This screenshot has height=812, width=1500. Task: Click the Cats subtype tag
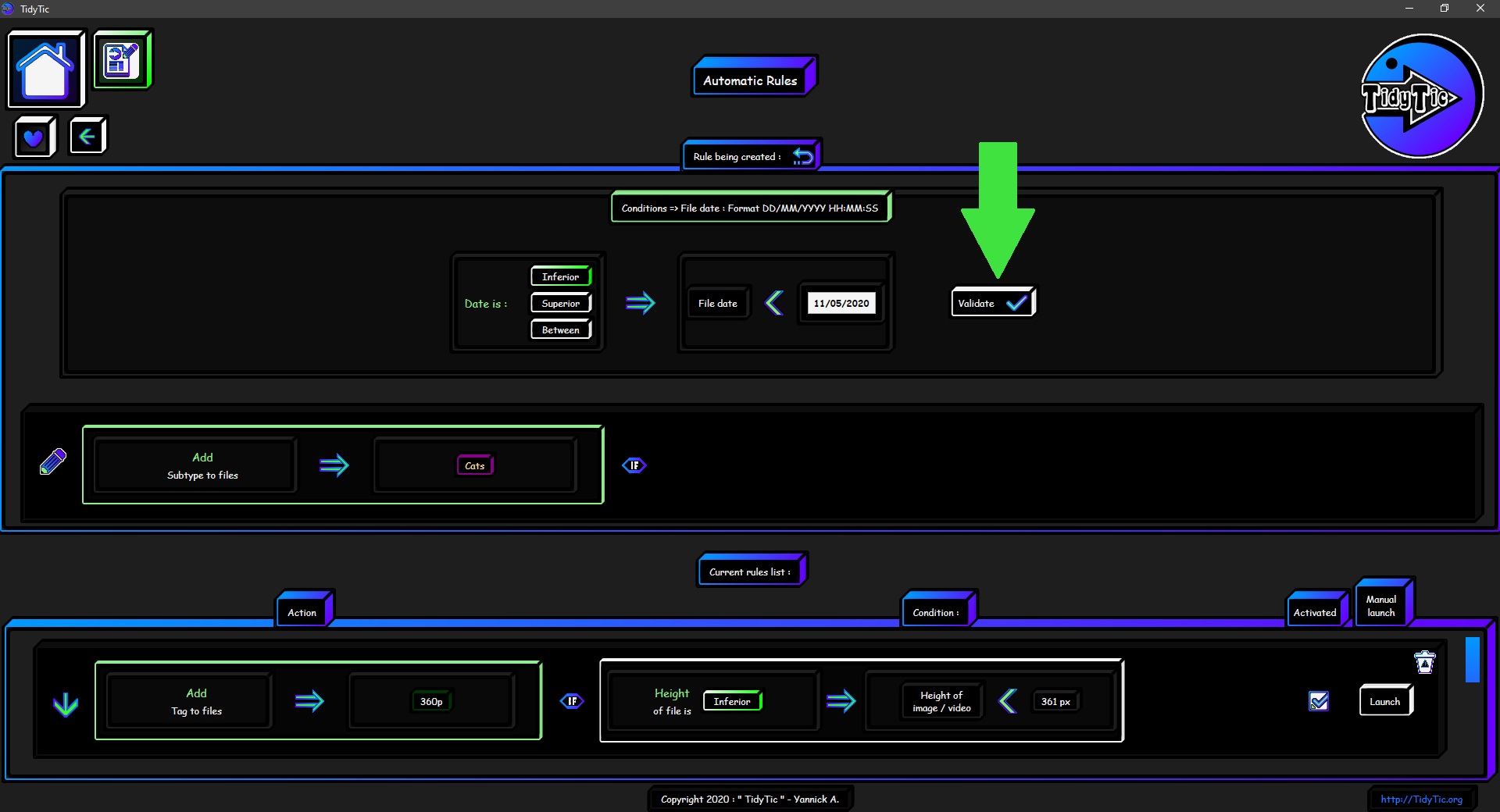click(x=475, y=465)
